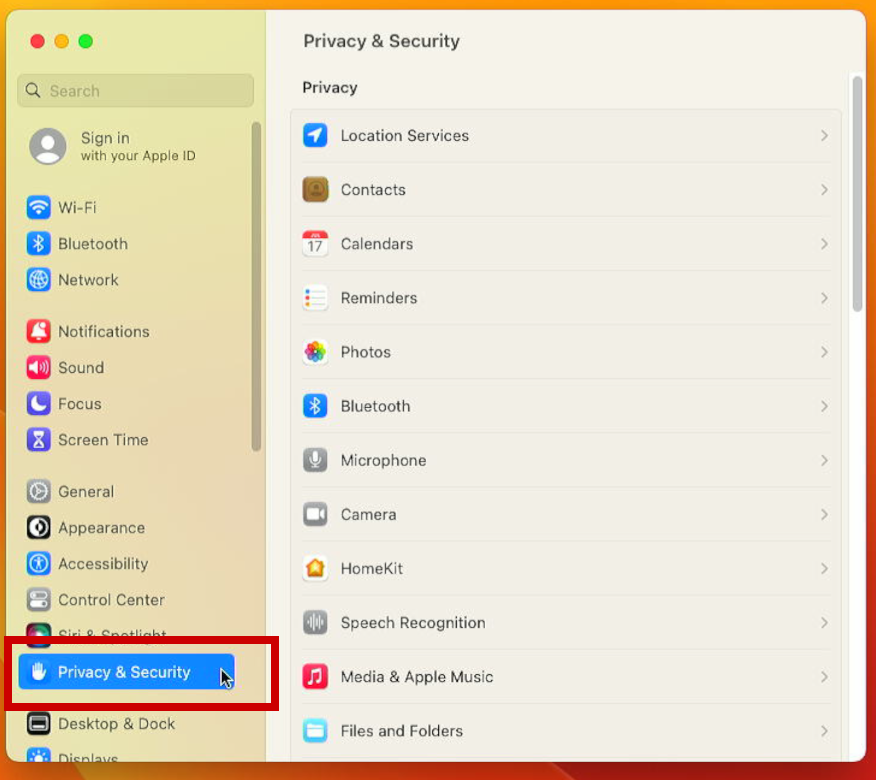Open the Location Services label

click(x=404, y=135)
